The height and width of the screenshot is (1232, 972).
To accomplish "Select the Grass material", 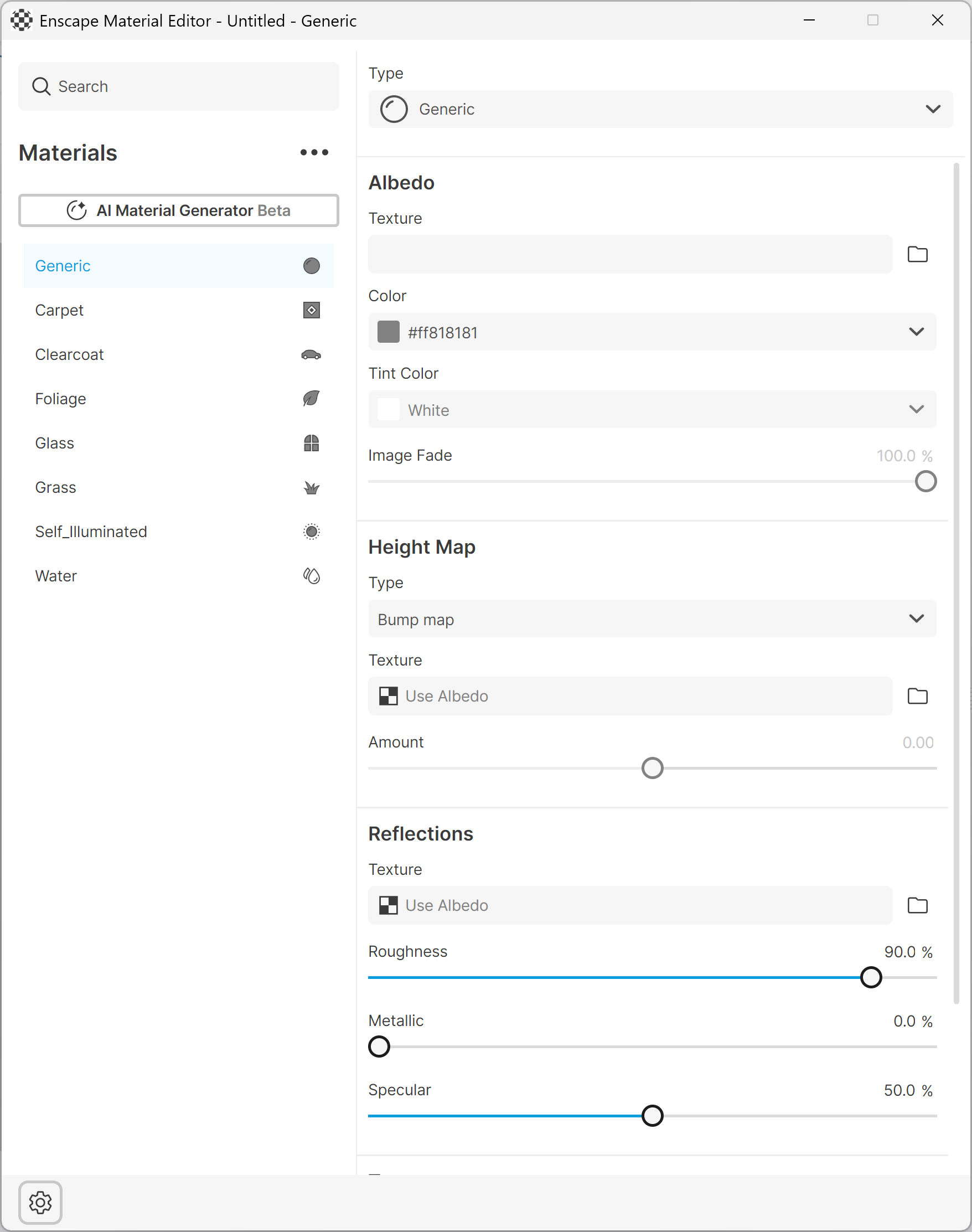I will coord(179,487).
